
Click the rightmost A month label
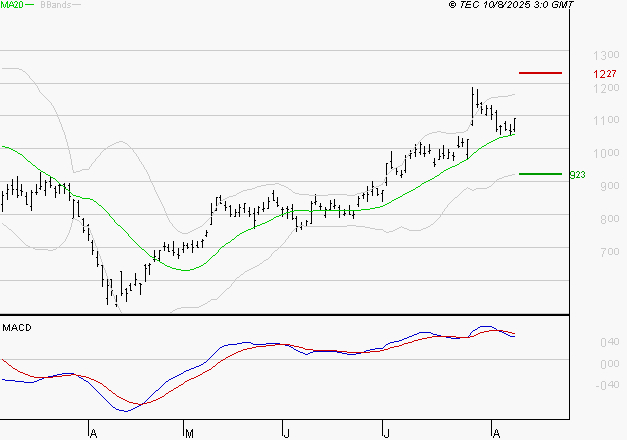pos(495,433)
